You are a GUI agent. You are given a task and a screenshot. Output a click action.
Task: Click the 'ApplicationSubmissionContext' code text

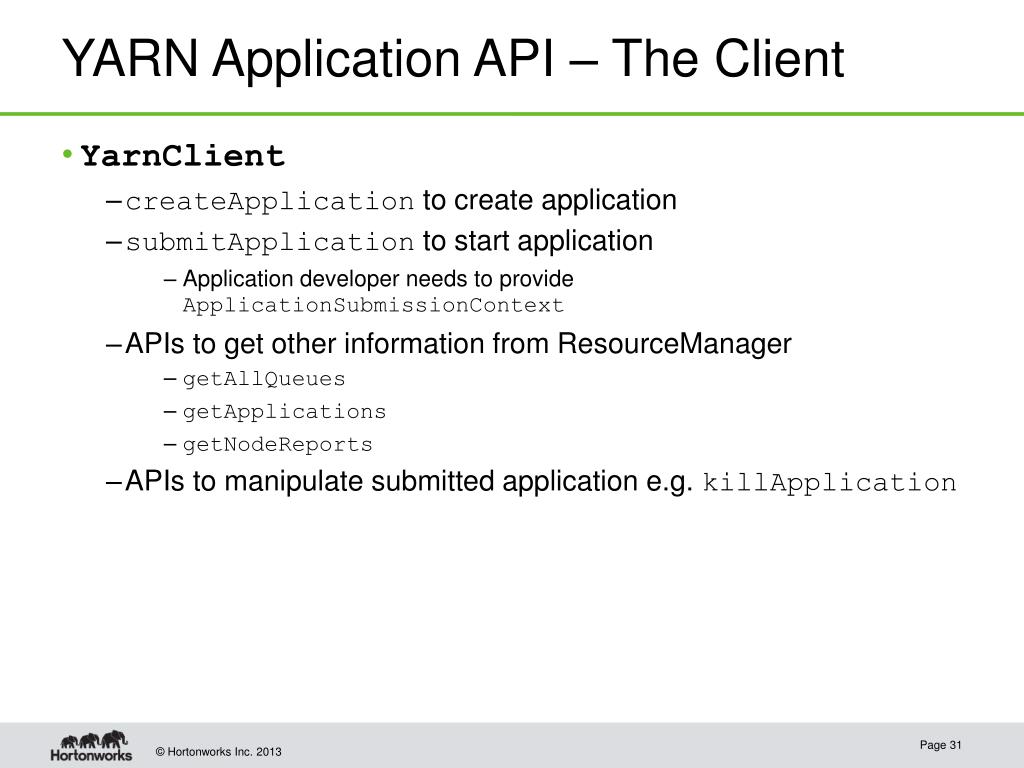373,305
